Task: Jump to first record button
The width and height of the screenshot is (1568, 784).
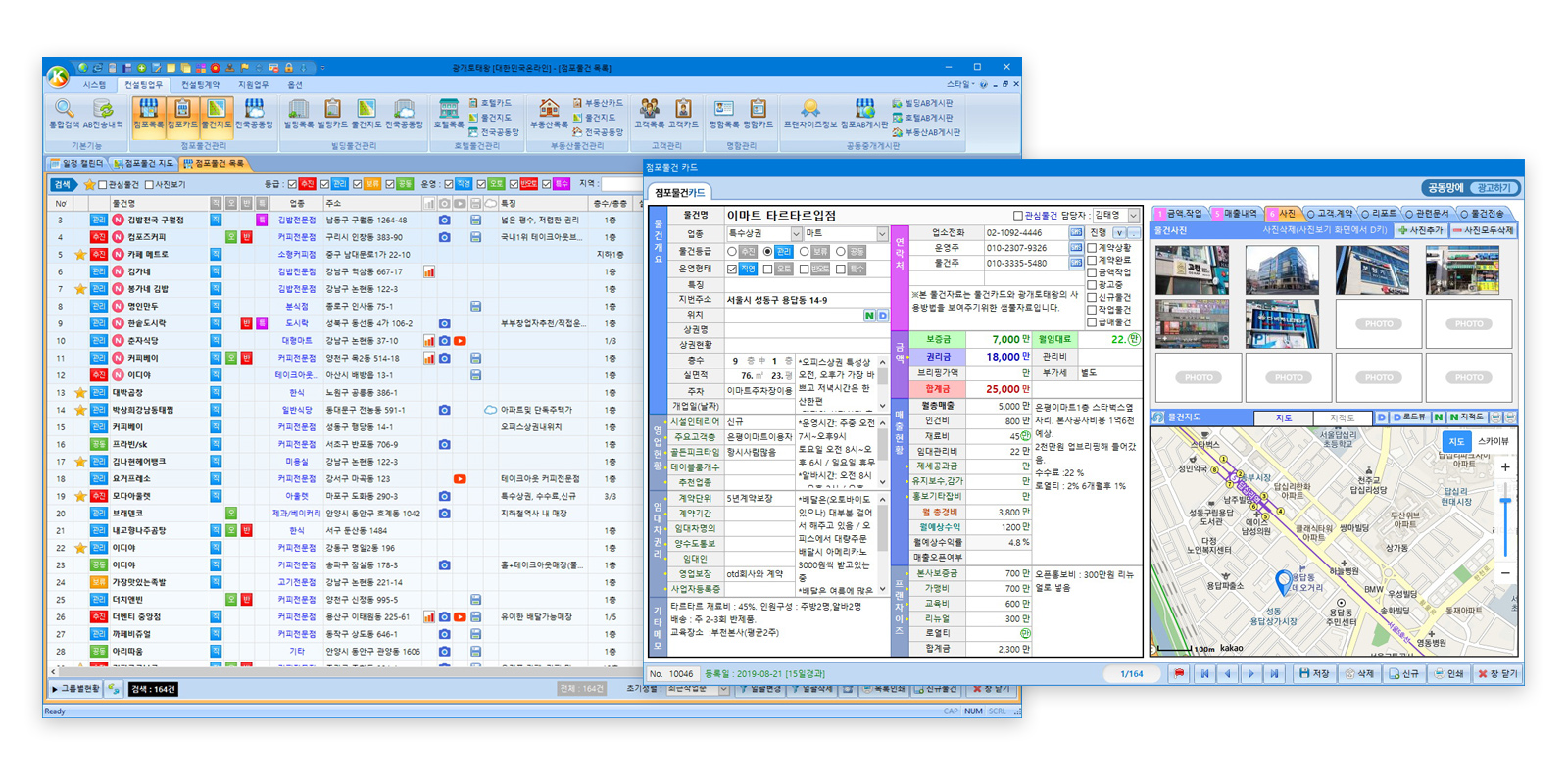Action: pos(1204,673)
